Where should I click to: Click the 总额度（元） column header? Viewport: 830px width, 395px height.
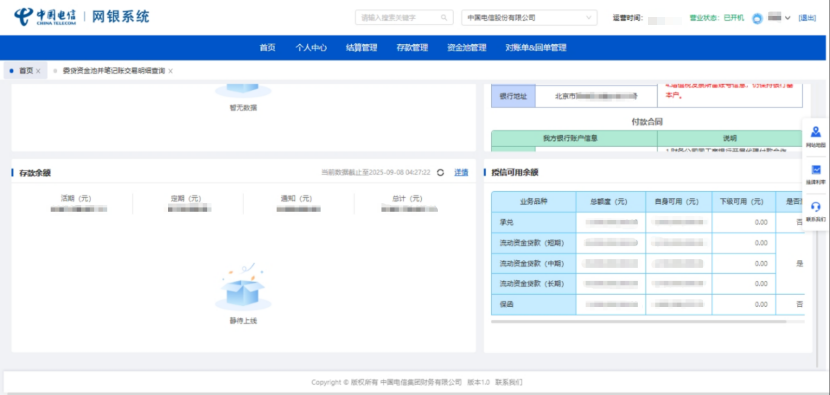click(611, 202)
